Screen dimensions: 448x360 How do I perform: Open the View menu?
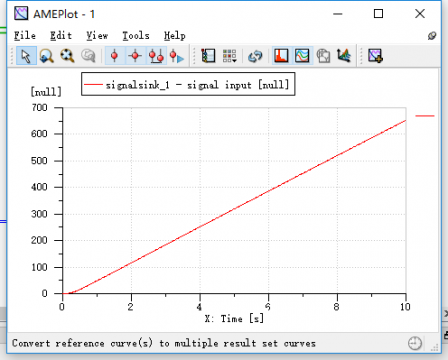[97, 35]
